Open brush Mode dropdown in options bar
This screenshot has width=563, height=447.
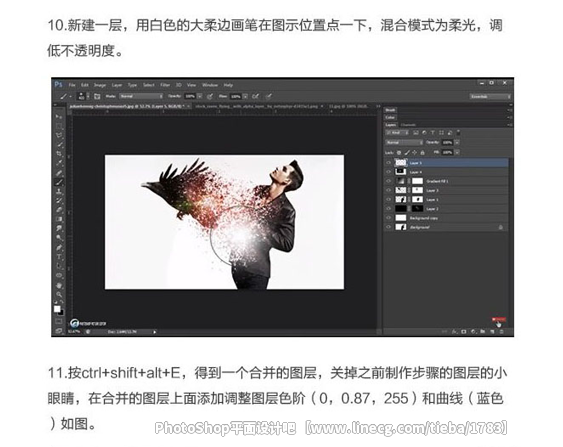point(141,96)
